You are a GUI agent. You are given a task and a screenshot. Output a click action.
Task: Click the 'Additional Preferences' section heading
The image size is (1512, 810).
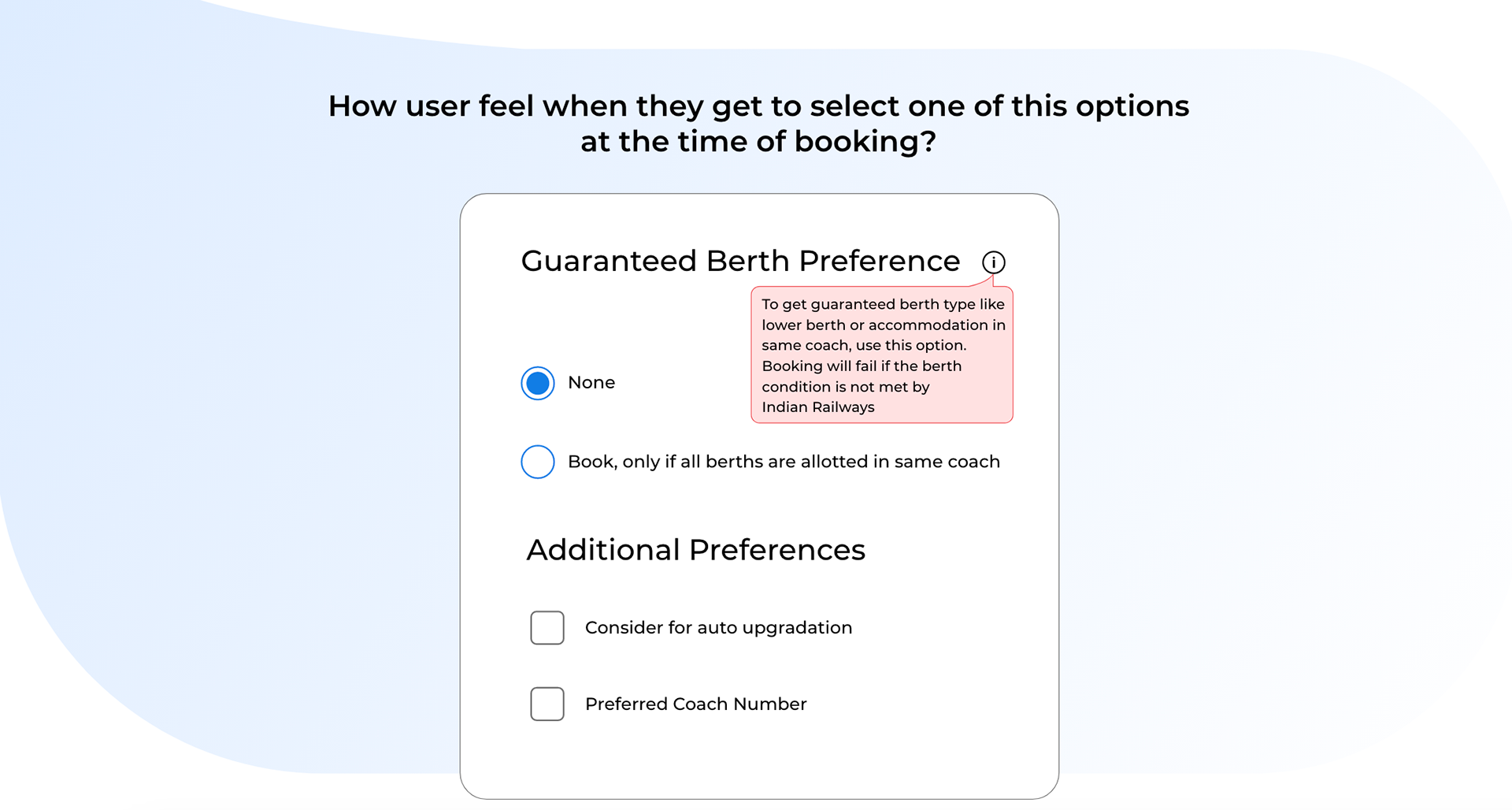click(696, 550)
